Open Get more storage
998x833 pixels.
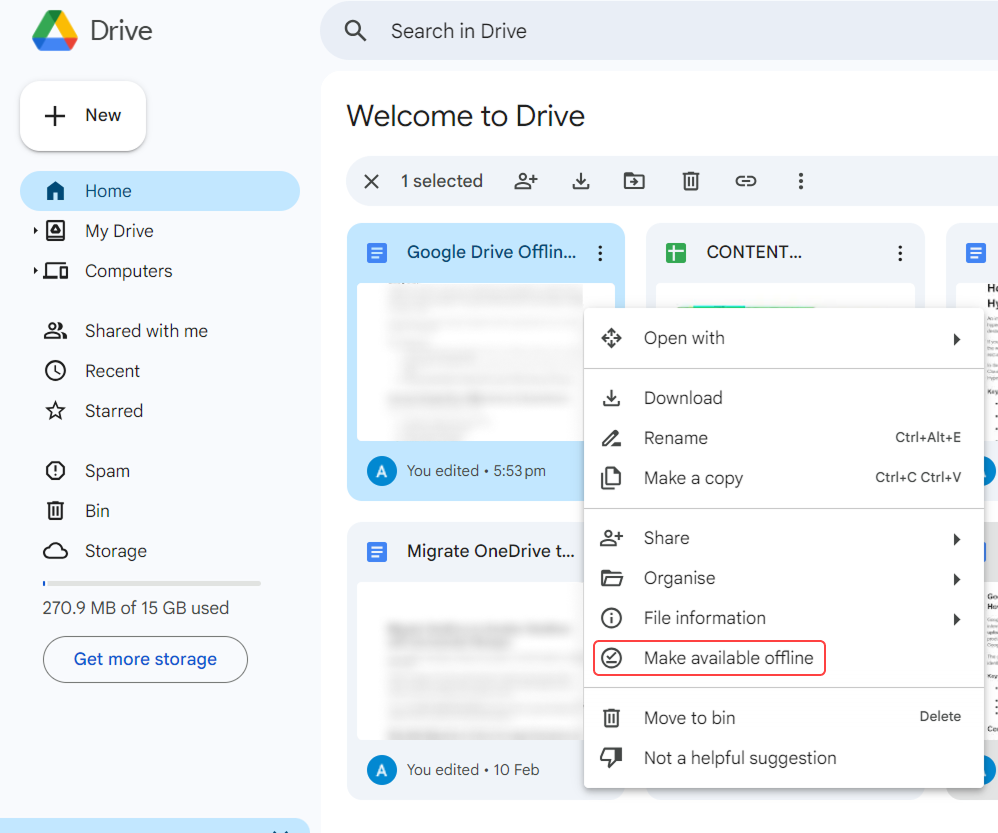[145, 659]
